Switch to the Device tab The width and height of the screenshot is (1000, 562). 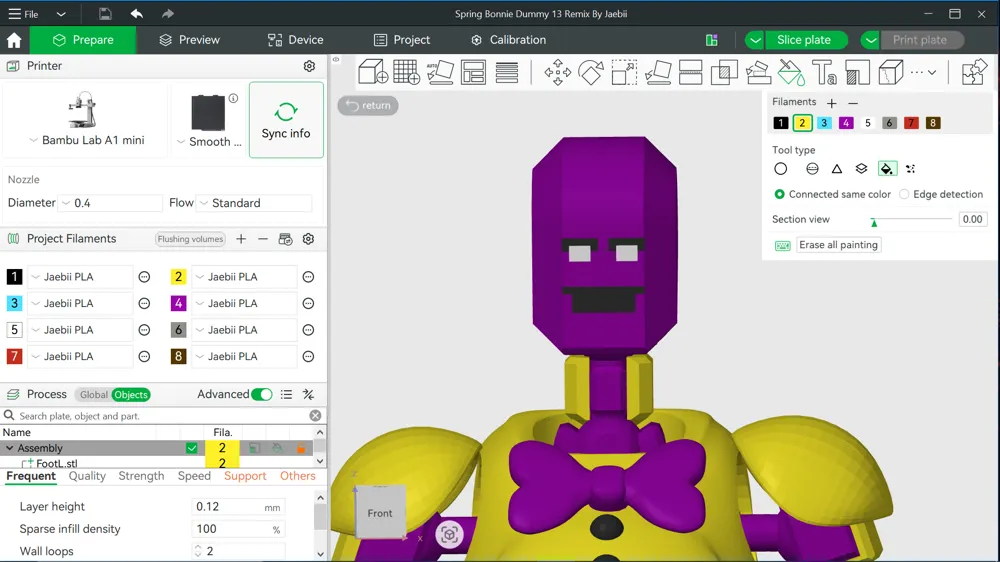(295, 40)
